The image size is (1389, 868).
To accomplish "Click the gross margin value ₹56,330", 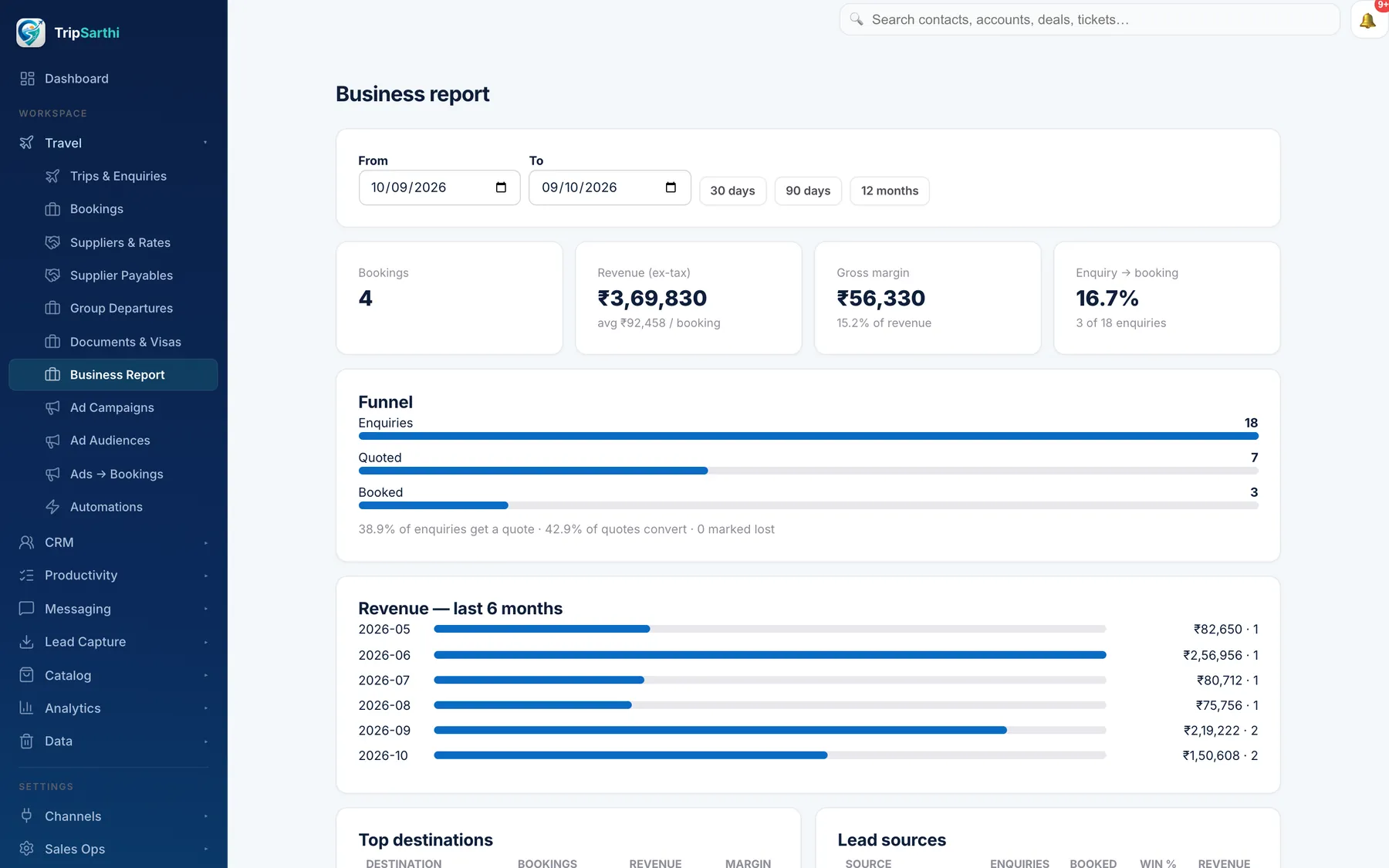I will 880,298.
